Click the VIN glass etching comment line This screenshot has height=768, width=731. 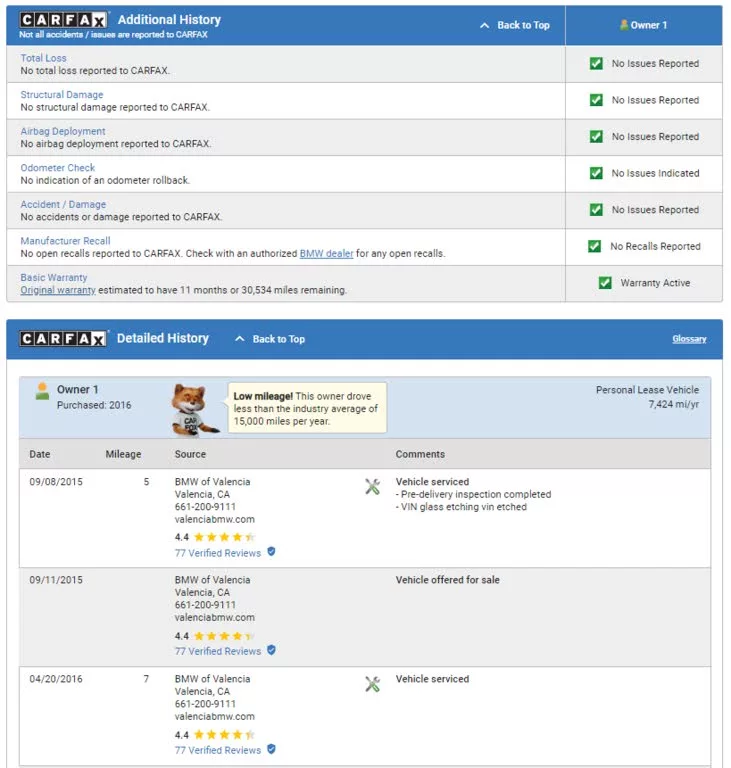461,506
